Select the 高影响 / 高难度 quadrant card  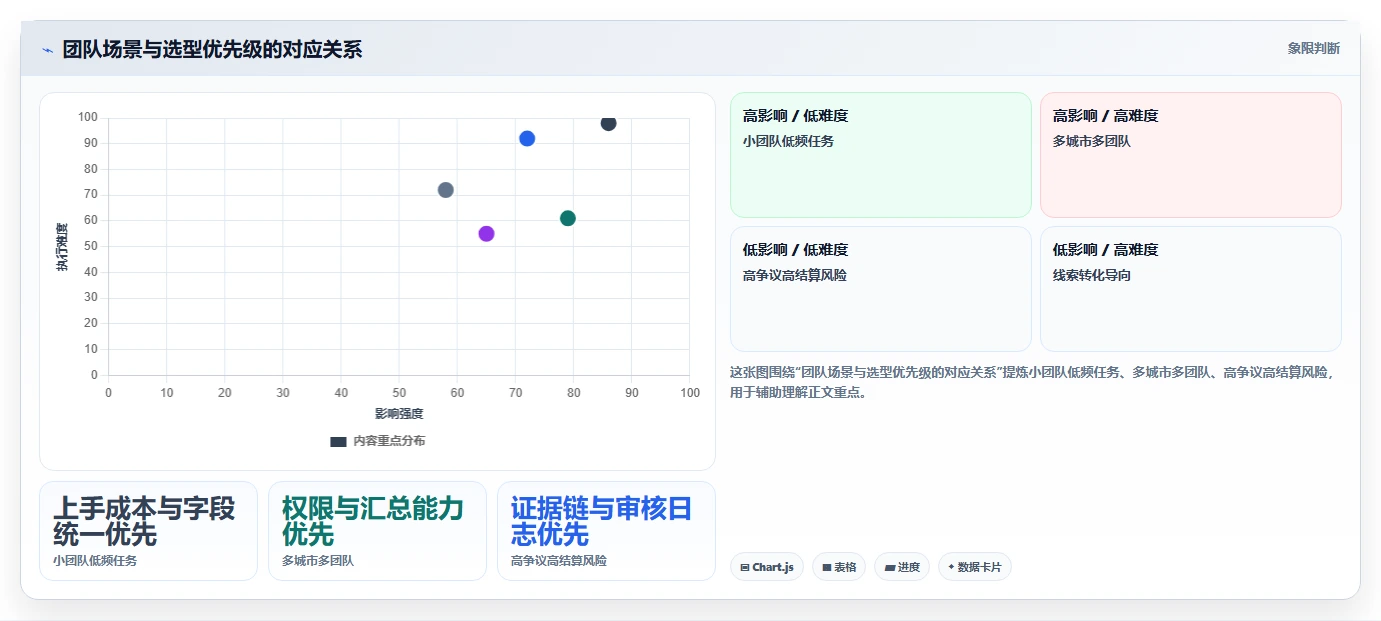(1190, 155)
